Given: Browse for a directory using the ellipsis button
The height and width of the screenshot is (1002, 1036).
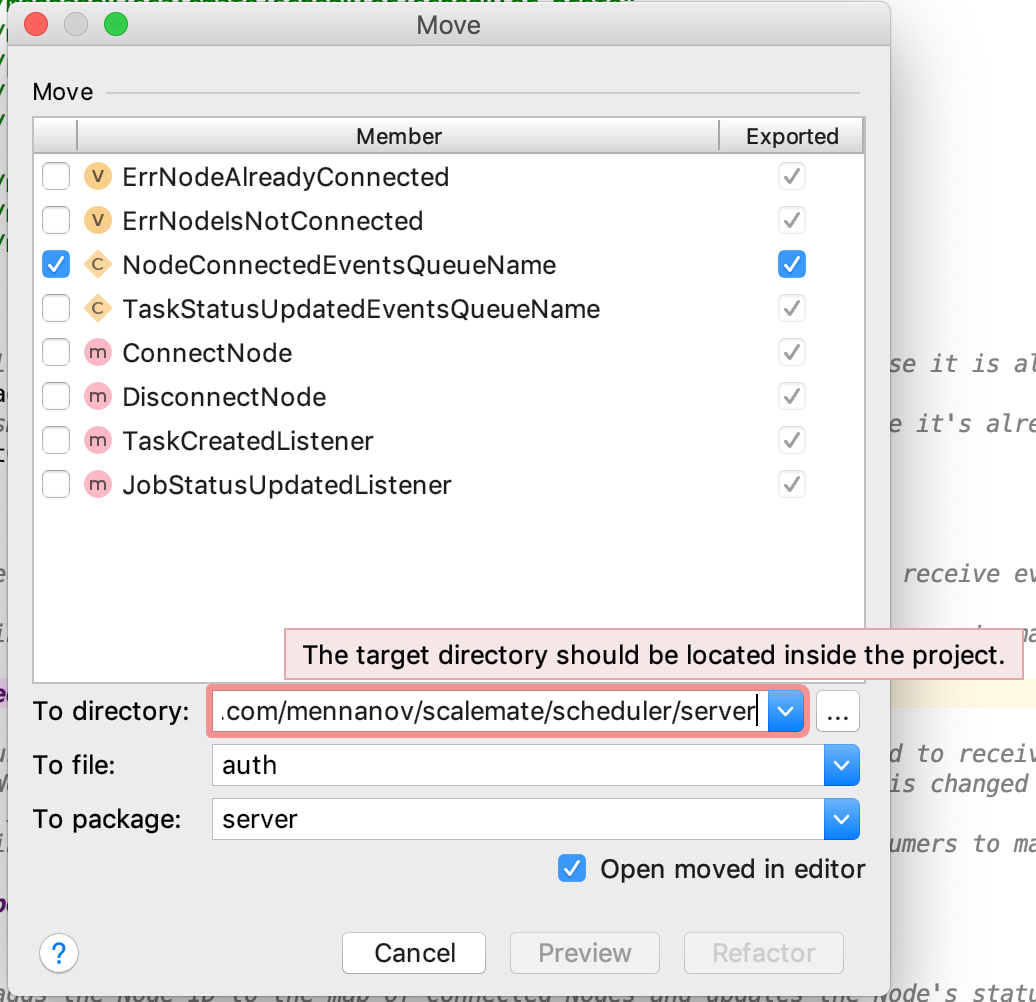Looking at the screenshot, I should pyautogui.click(x=838, y=711).
